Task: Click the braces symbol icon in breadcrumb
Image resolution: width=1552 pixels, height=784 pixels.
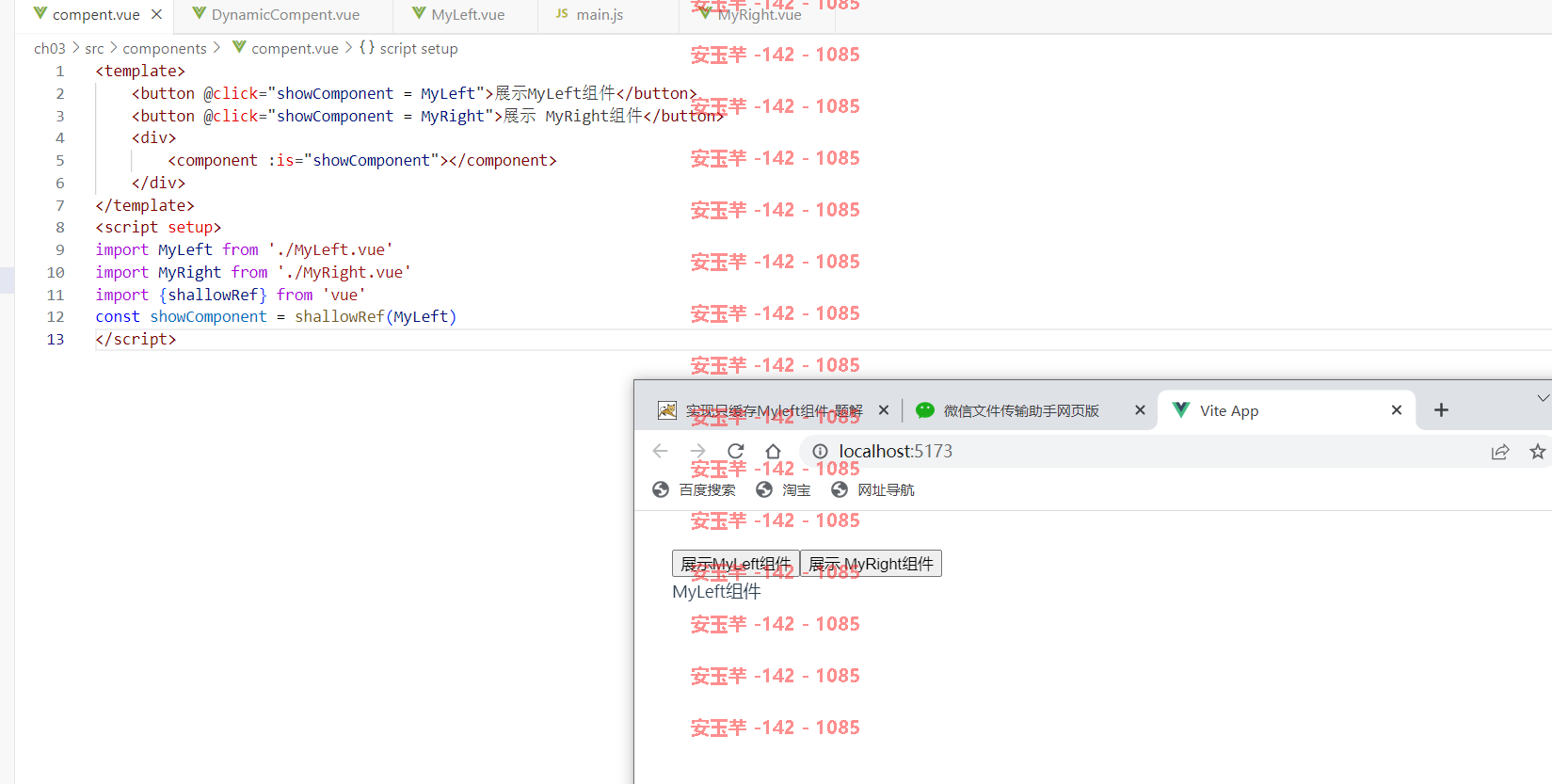Action: coord(367,48)
